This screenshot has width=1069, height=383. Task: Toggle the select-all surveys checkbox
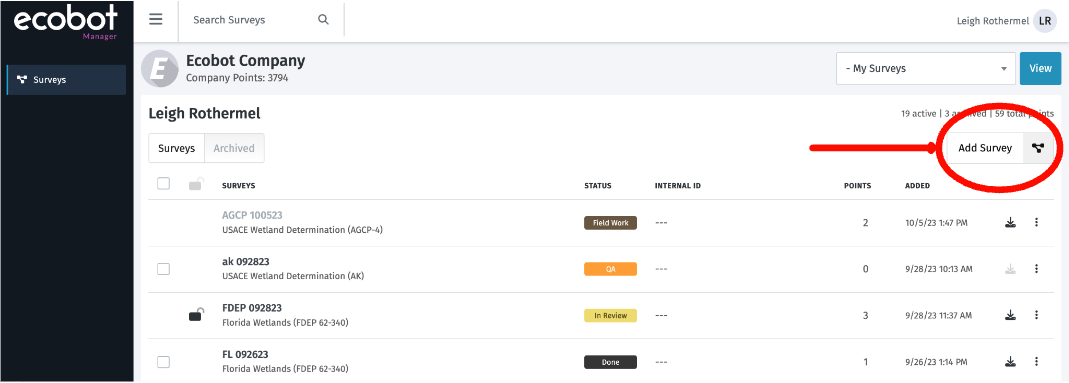(x=164, y=183)
